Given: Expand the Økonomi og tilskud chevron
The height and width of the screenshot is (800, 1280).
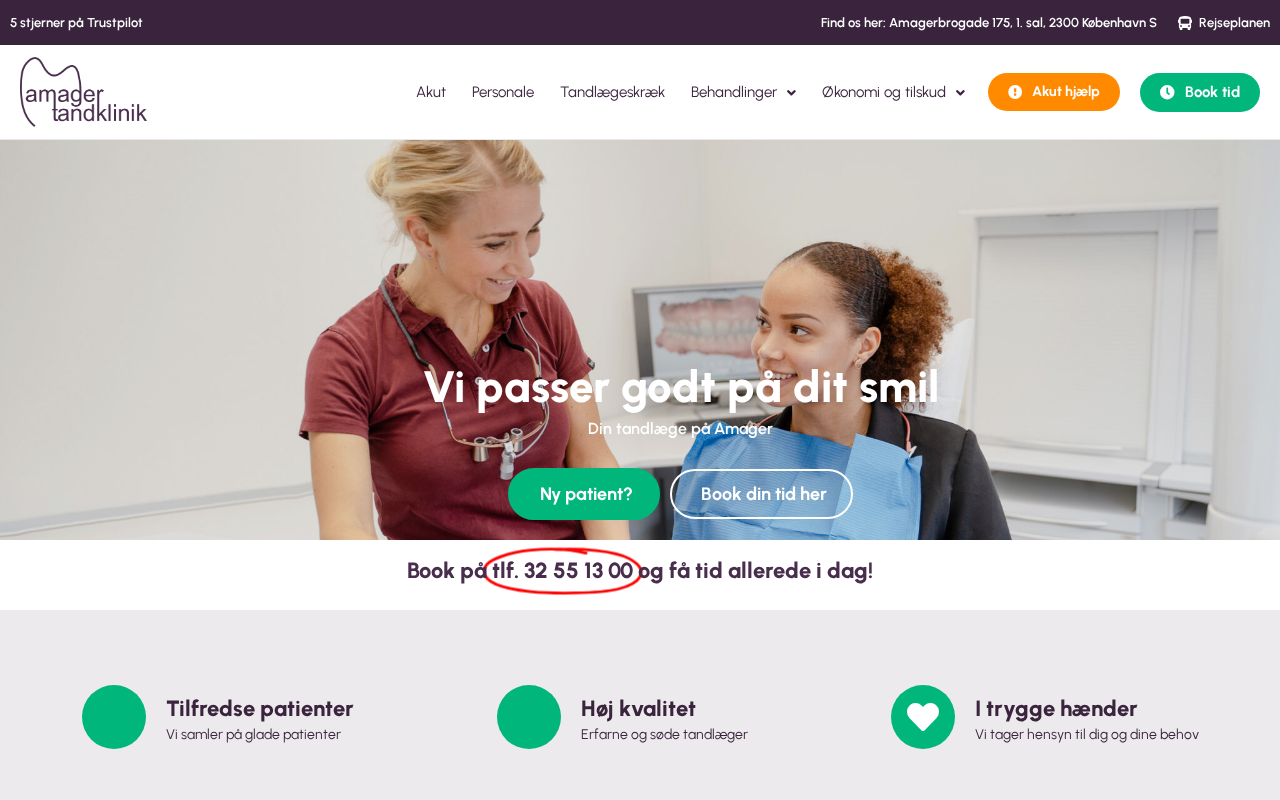Looking at the screenshot, I should [x=960, y=93].
